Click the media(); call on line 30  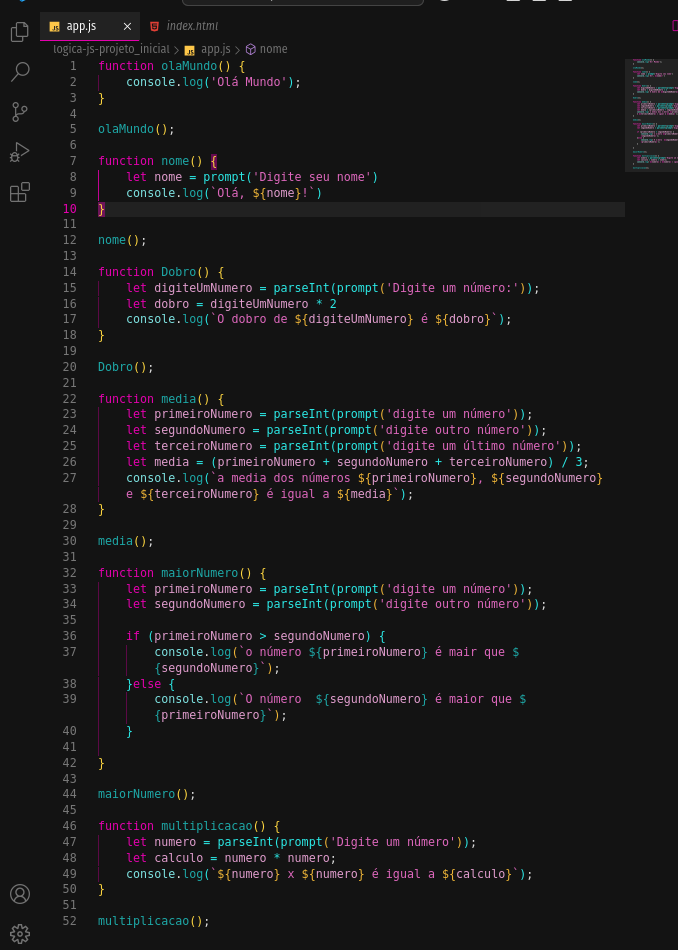click(x=126, y=541)
